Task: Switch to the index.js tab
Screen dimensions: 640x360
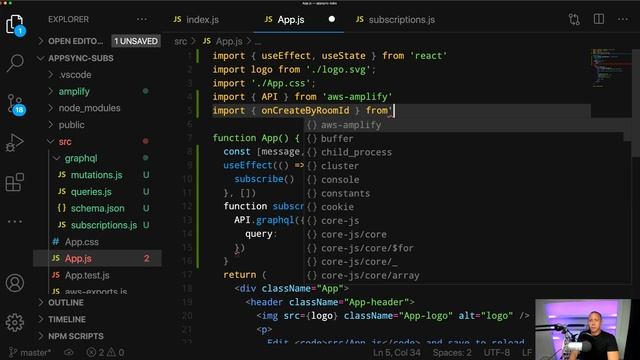Action: point(196,20)
